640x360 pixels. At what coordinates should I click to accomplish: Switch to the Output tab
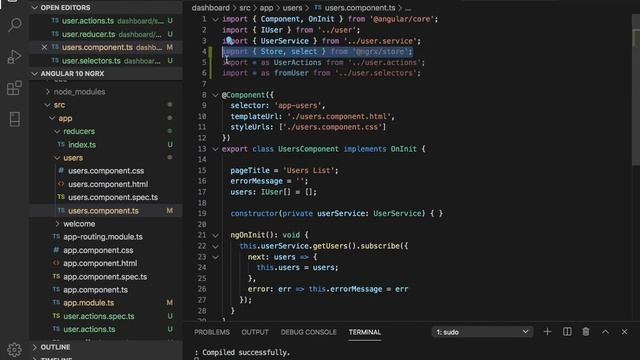[255, 332]
